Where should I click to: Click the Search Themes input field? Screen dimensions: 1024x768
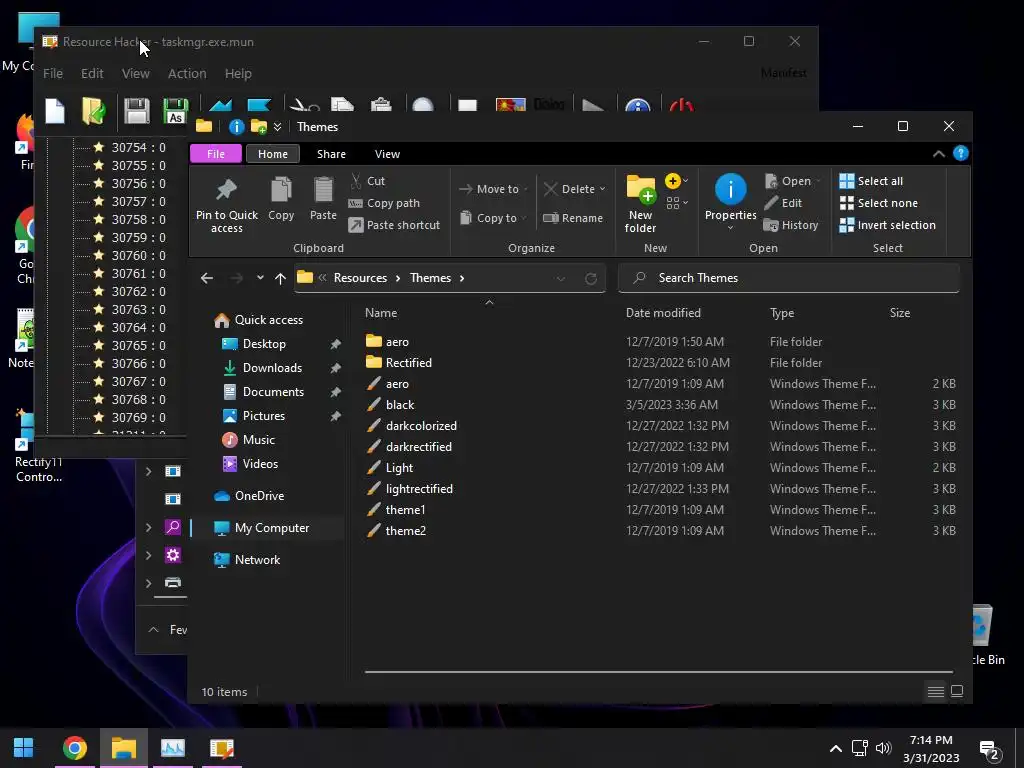789,278
